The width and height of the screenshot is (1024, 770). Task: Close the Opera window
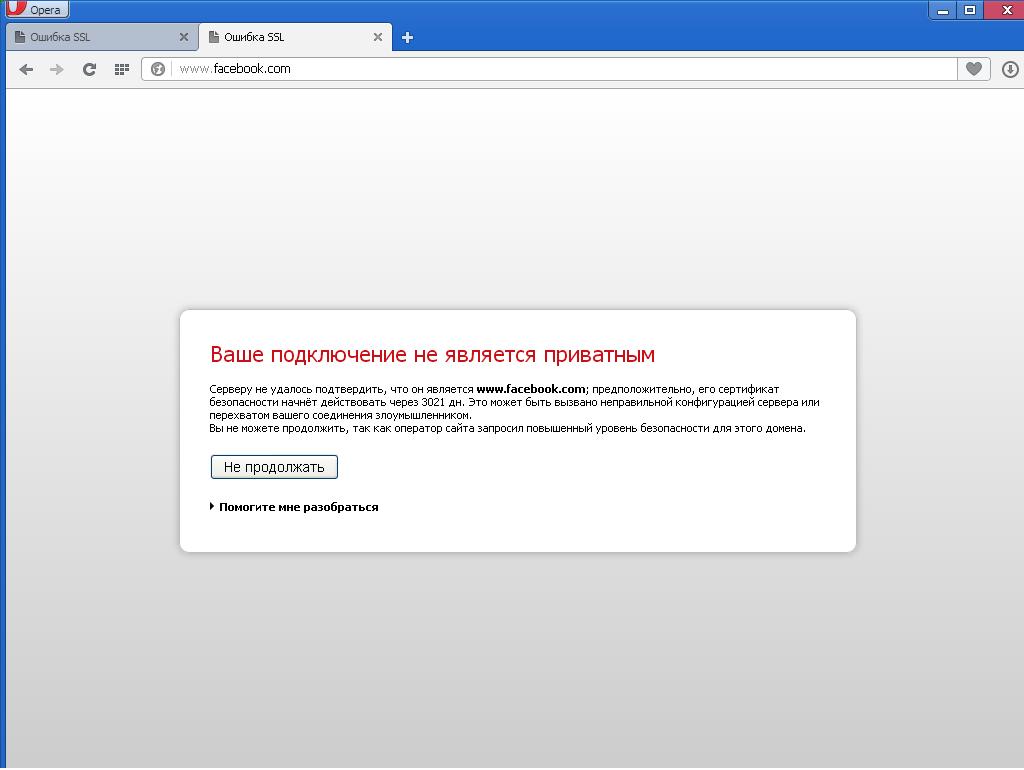(x=1005, y=10)
